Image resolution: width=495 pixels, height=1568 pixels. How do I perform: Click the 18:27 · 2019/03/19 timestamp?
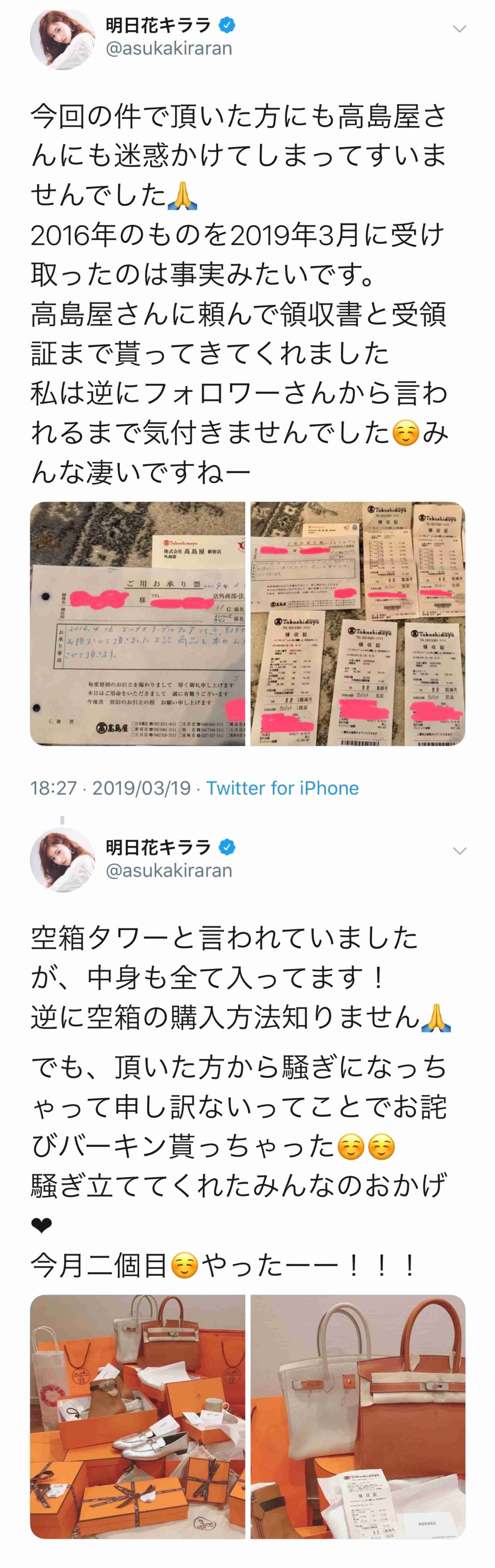point(110,788)
